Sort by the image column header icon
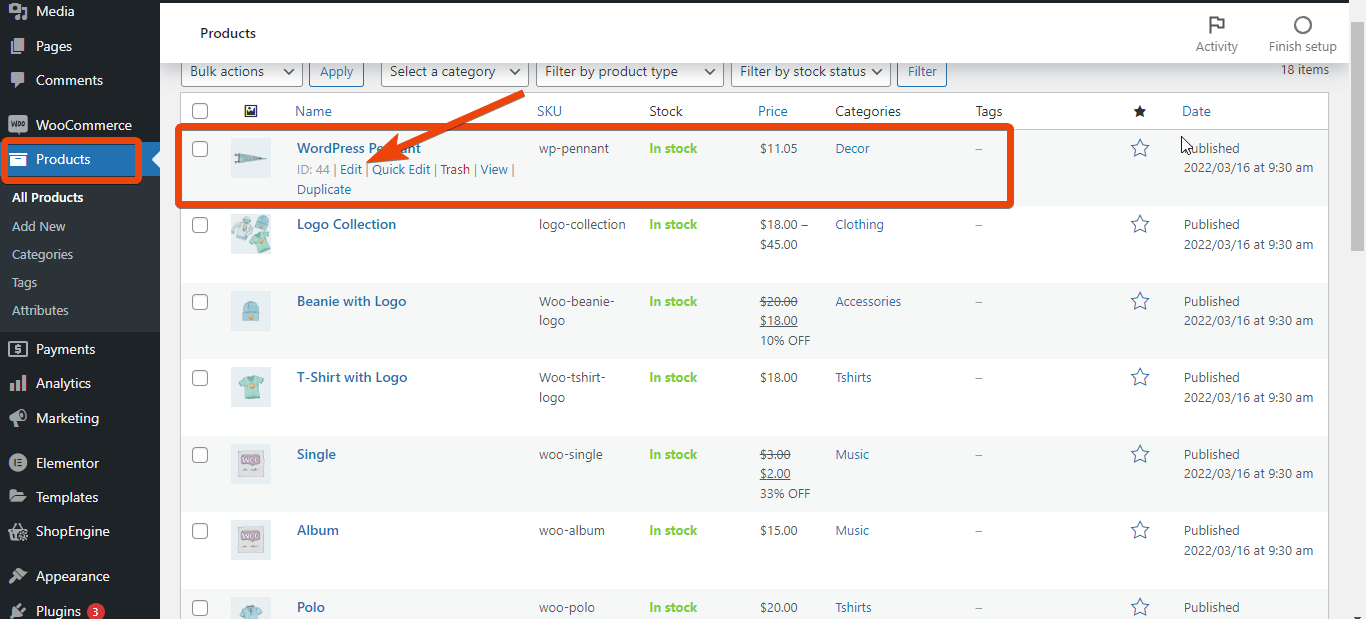The width and height of the screenshot is (1366, 619). click(251, 111)
